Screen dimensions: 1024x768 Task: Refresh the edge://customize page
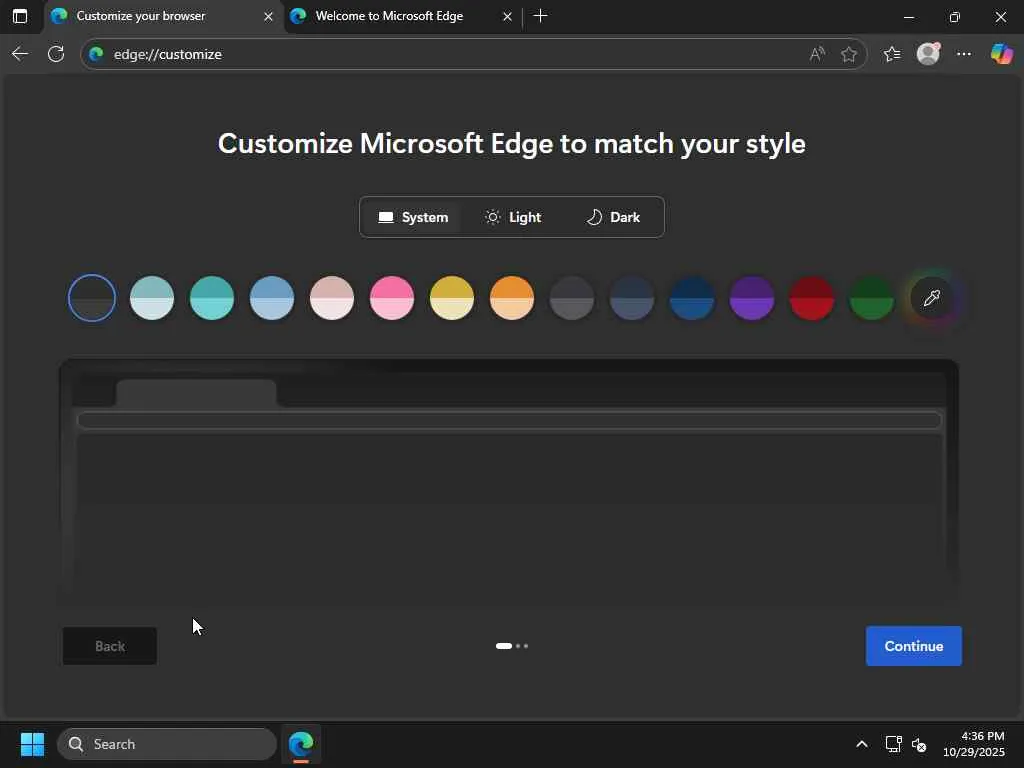coord(56,54)
